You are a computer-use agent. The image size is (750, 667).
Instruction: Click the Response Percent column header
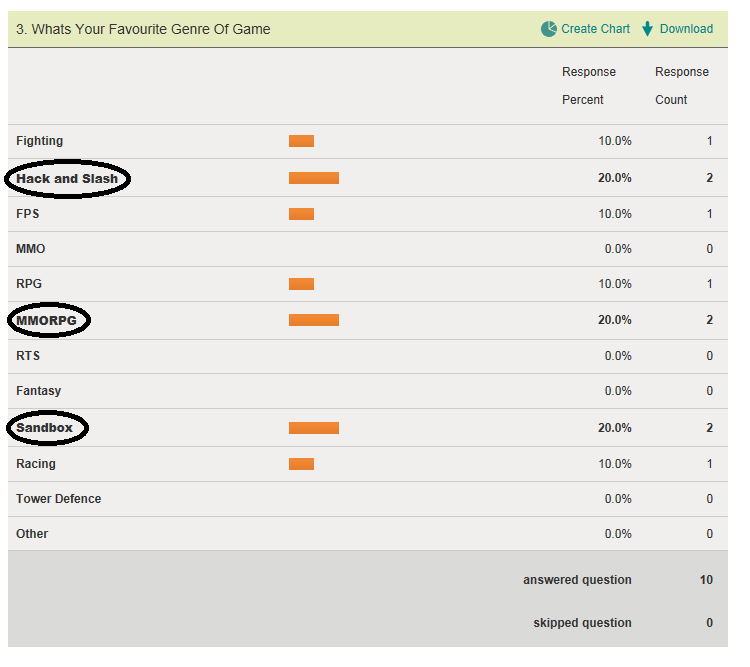tap(589, 86)
